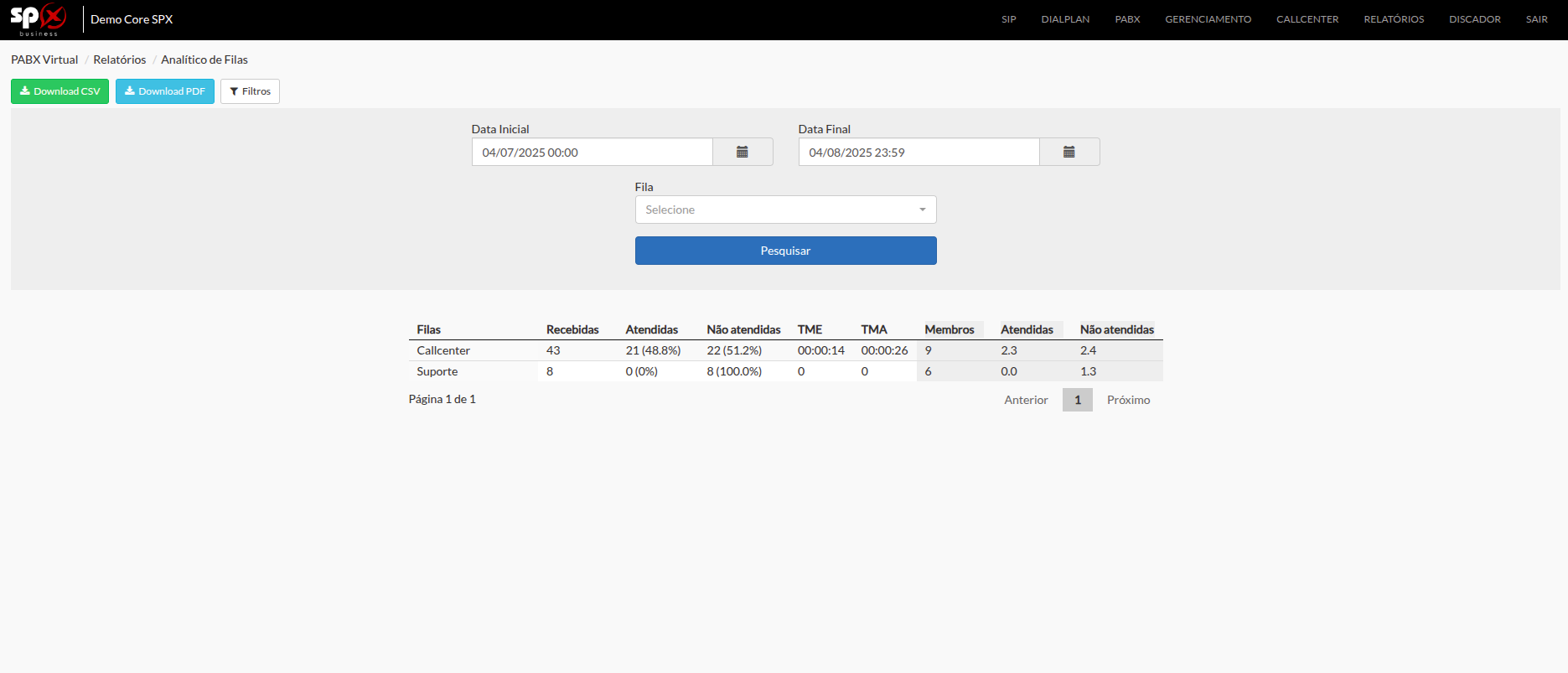Image resolution: width=1568 pixels, height=673 pixels.
Task: Open the DIALPLAN menu
Action: pos(1065,19)
